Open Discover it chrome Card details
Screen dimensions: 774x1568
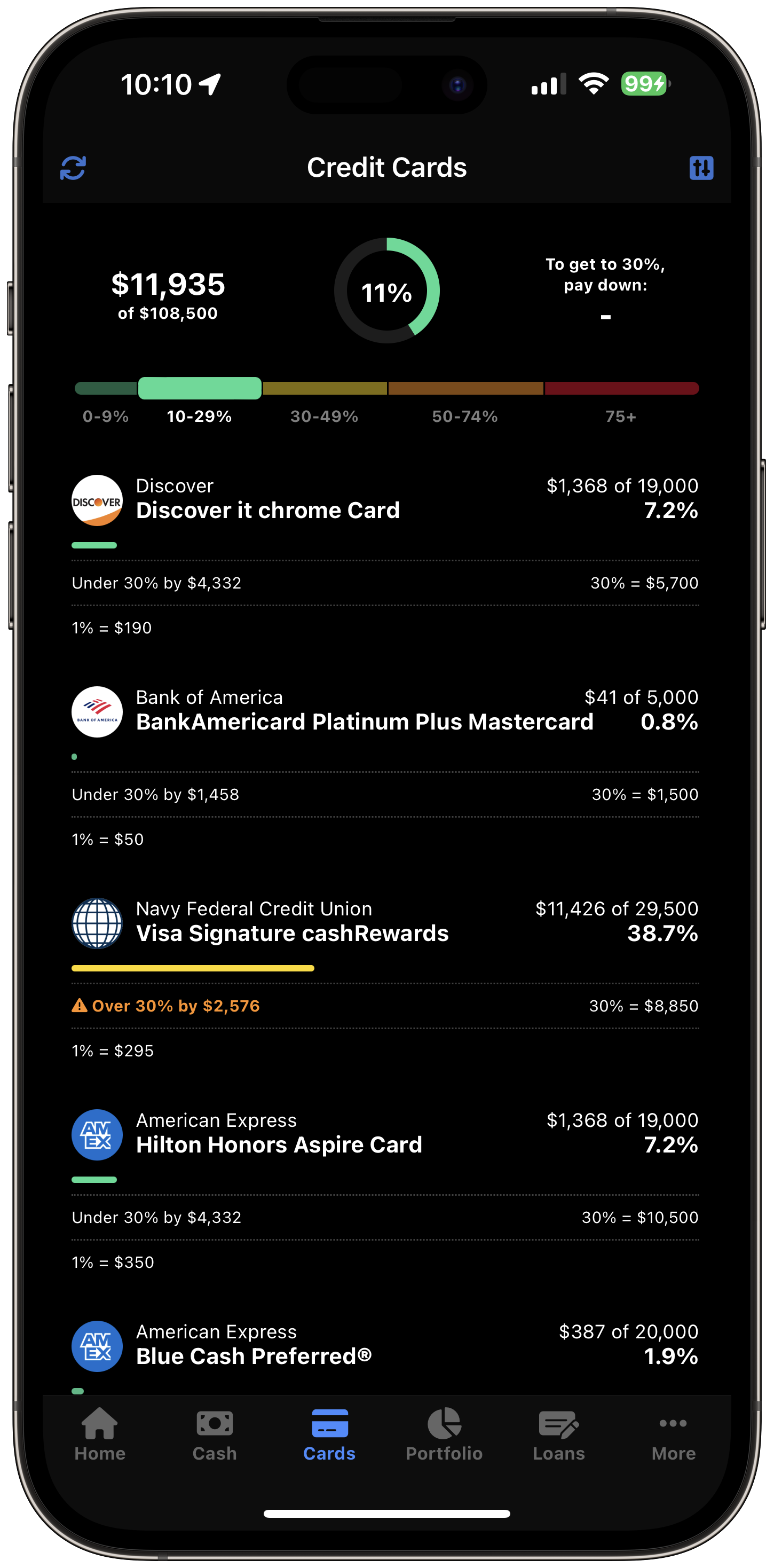(268, 510)
